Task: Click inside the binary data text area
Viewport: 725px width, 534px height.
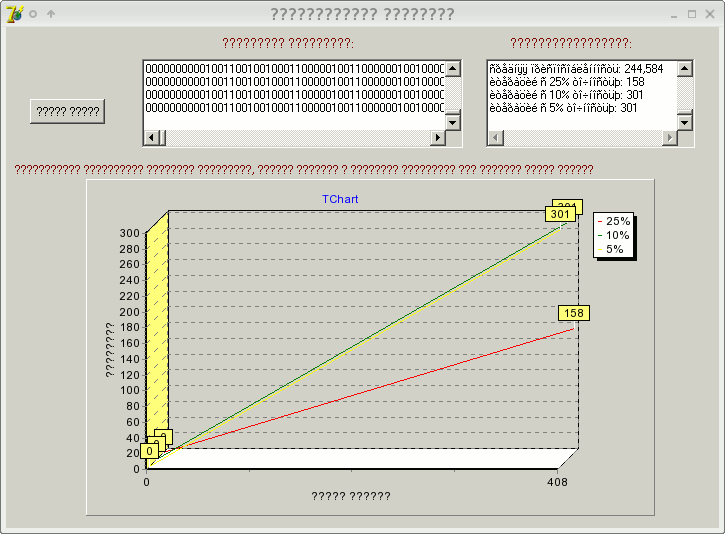Action: pos(293,100)
